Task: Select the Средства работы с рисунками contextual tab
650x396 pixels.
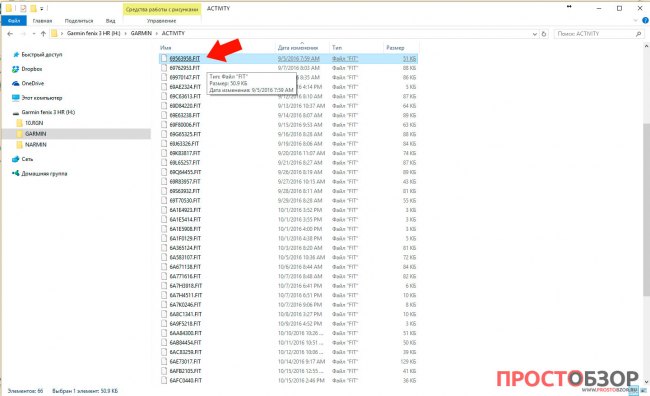Action: 162,9
